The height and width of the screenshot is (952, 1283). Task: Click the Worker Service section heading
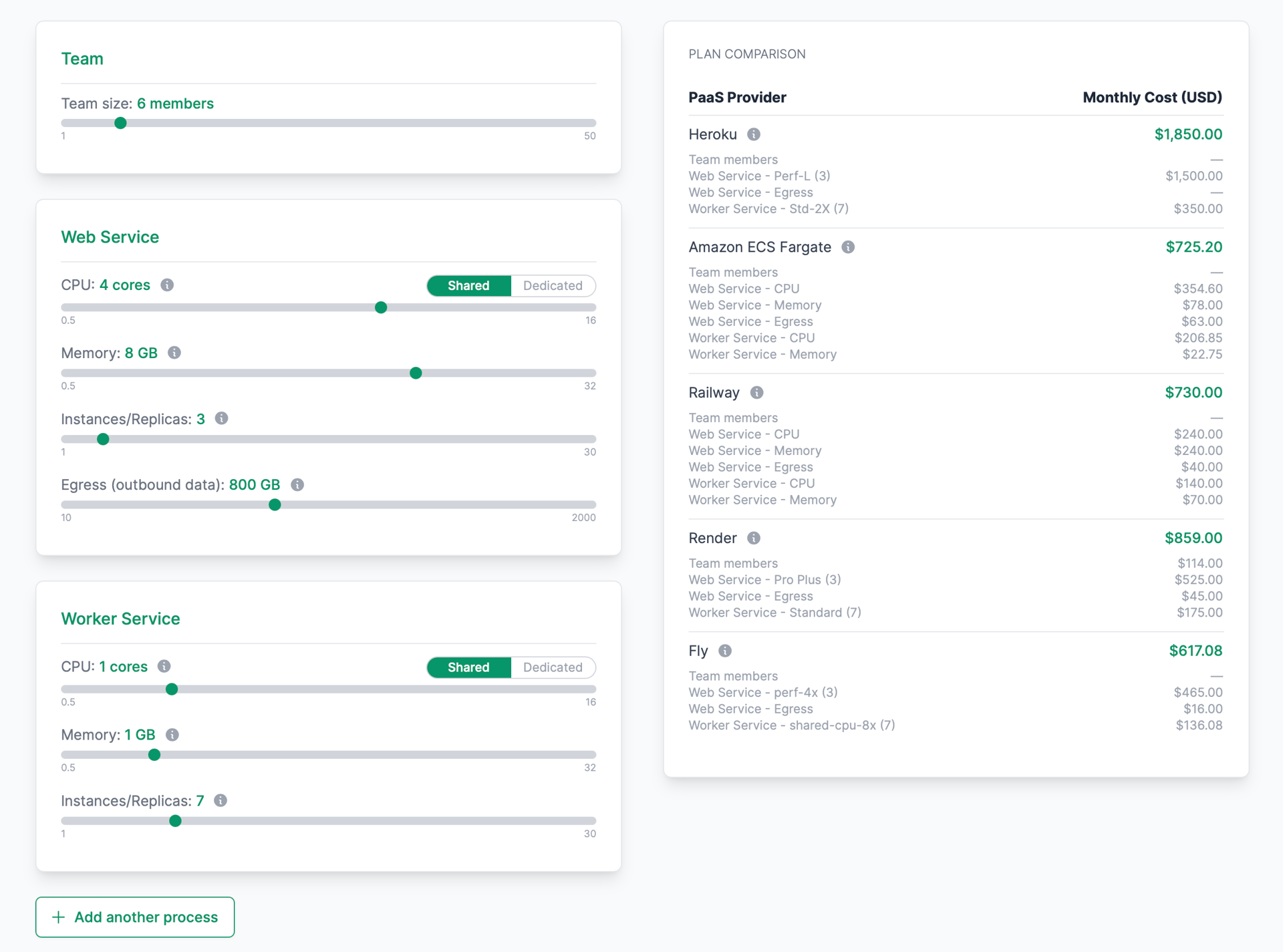pyautogui.click(x=120, y=619)
